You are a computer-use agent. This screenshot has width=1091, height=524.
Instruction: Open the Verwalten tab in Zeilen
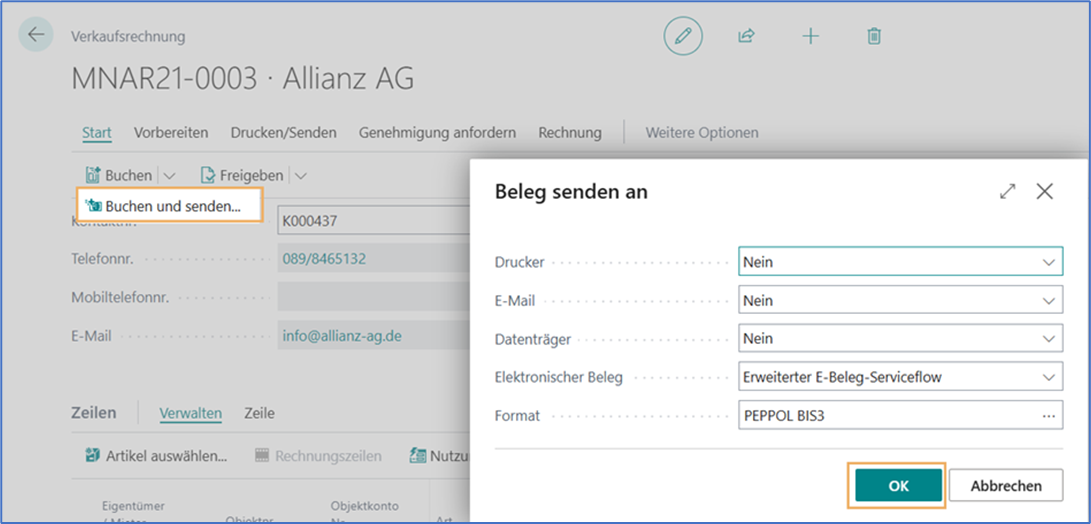click(191, 413)
